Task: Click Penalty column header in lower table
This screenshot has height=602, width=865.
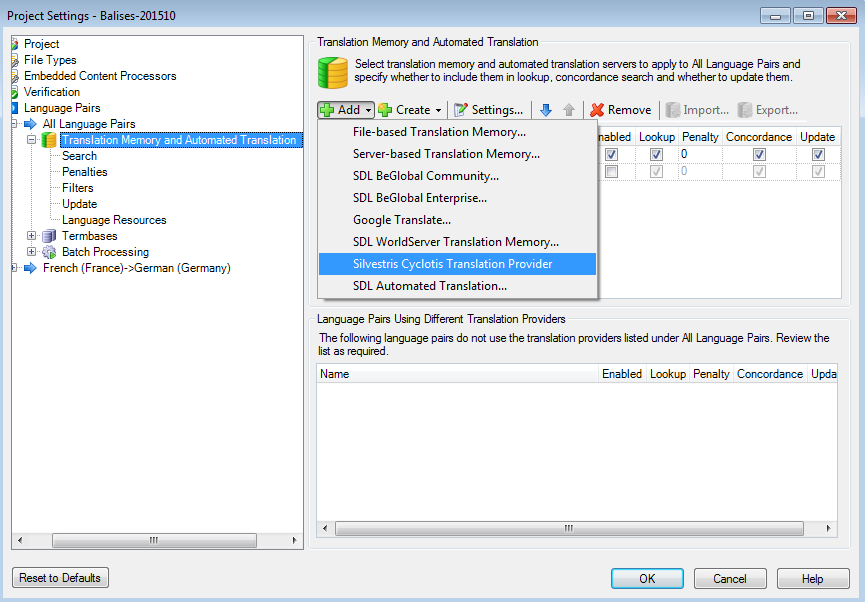Action: (711, 374)
